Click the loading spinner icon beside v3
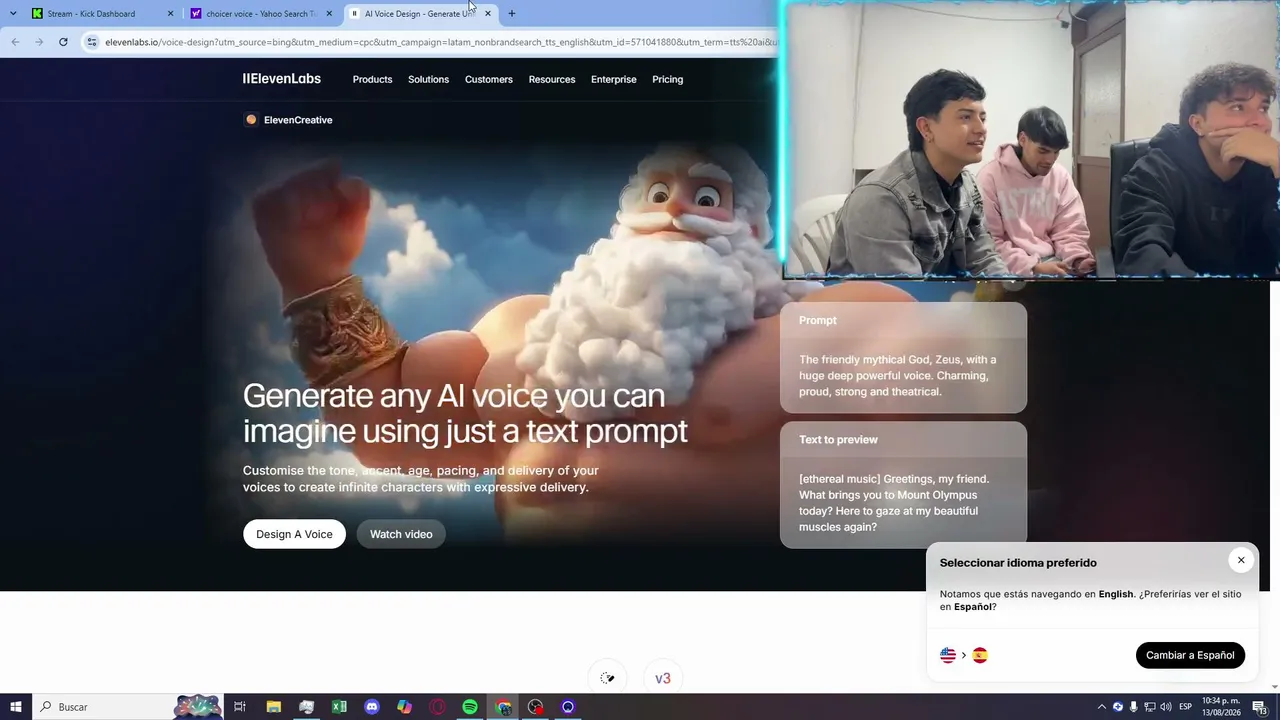The height and width of the screenshot is (720, 1280). click(607, 678)
